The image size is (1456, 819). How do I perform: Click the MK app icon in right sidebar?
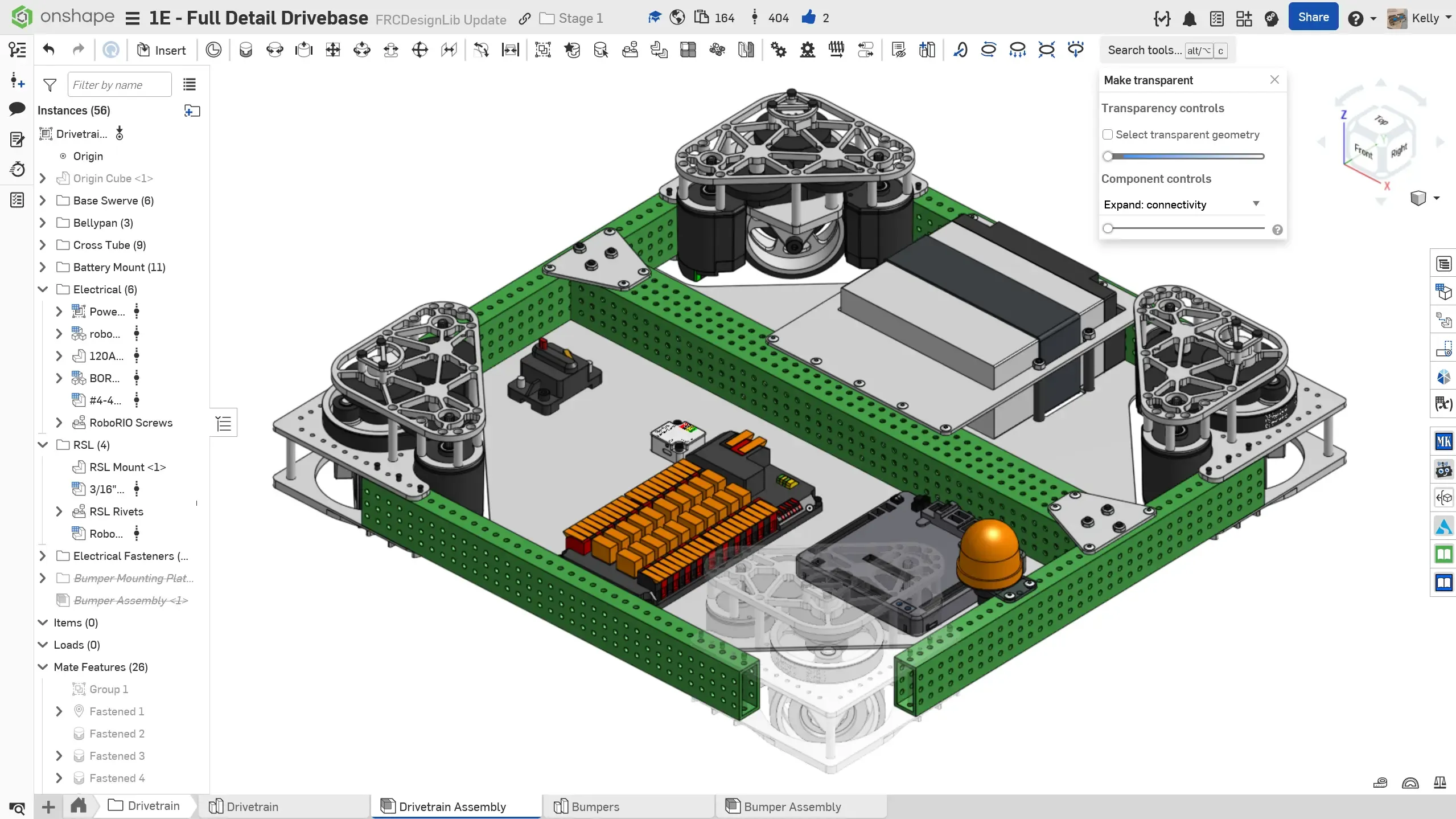[x=1443, y=441]
